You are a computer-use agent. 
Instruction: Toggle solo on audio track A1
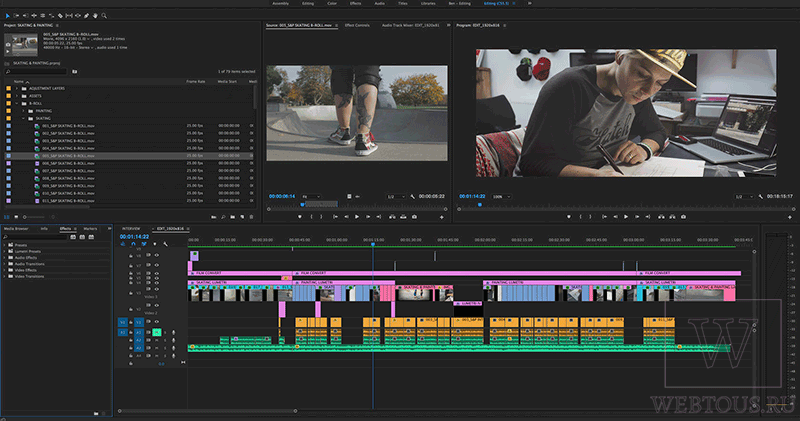[165, 332]
